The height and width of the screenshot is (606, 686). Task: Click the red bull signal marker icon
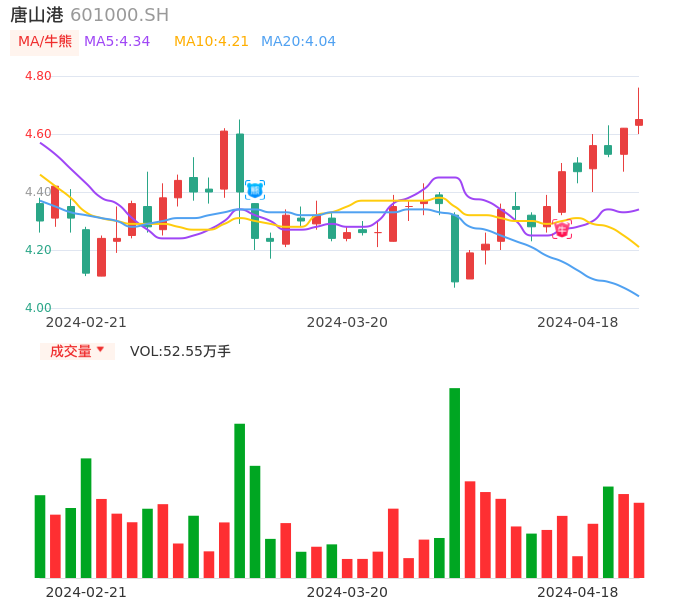pyautogui.click(x=562, y=229)
